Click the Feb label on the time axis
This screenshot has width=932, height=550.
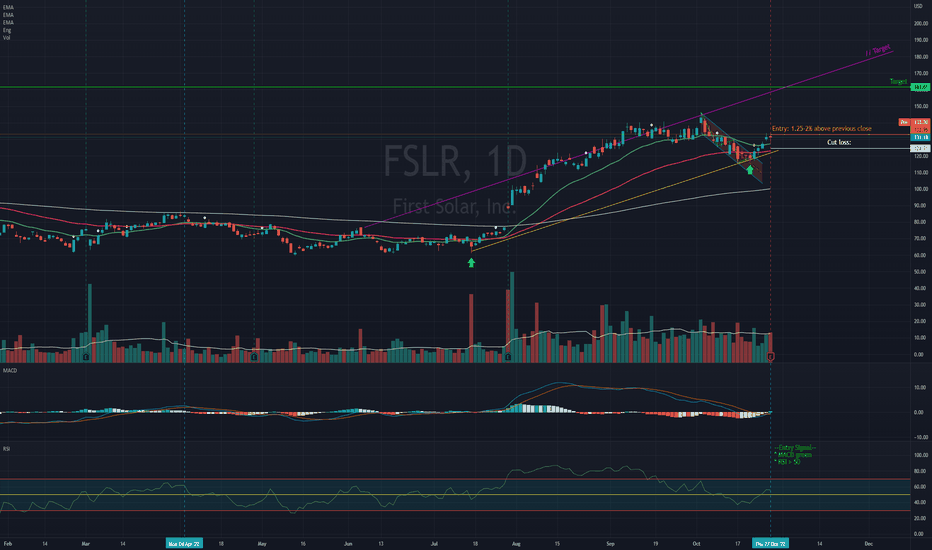click(x=8, y=543)
